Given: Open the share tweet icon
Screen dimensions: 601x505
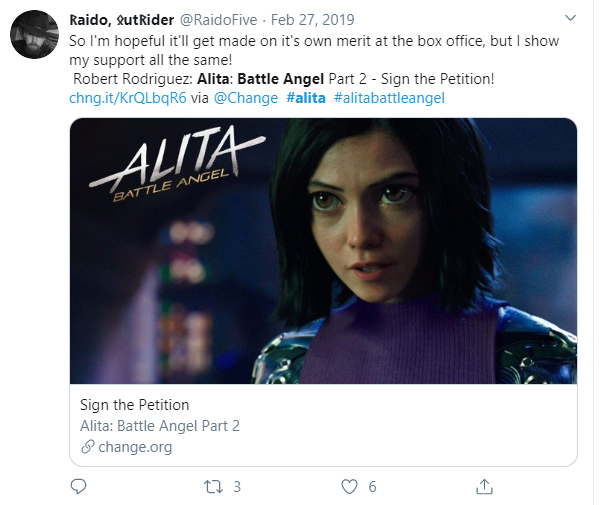Looking at the screenshot, I should [x=484, y=487].
